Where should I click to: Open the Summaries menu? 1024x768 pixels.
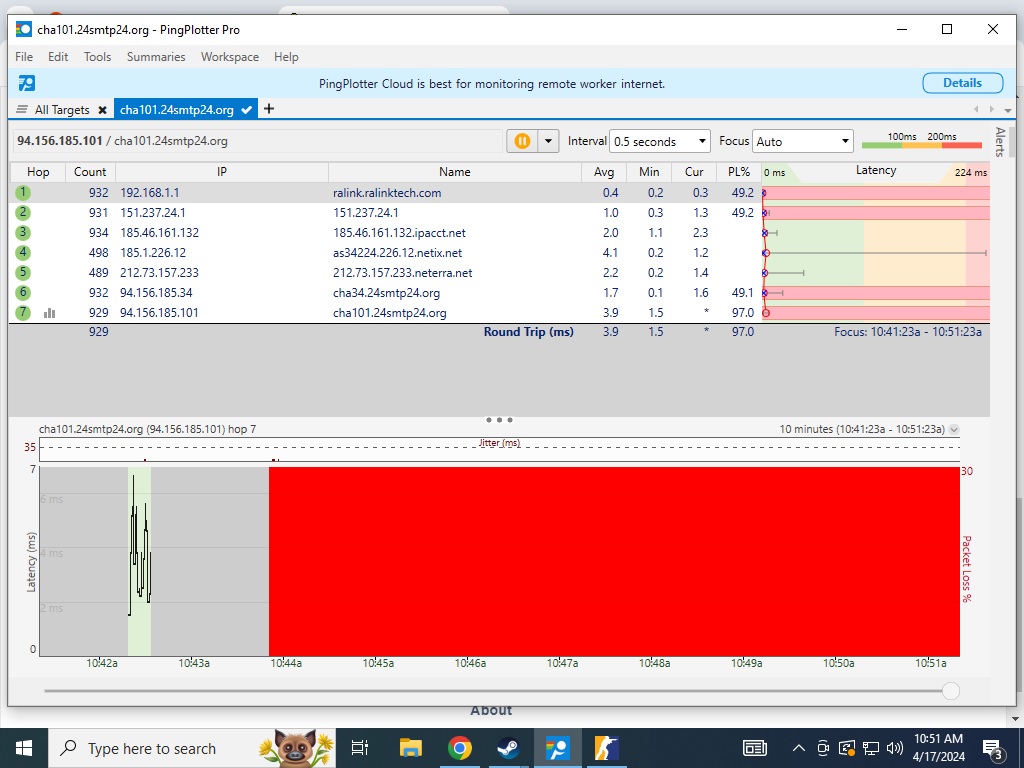tap(156, 57)
